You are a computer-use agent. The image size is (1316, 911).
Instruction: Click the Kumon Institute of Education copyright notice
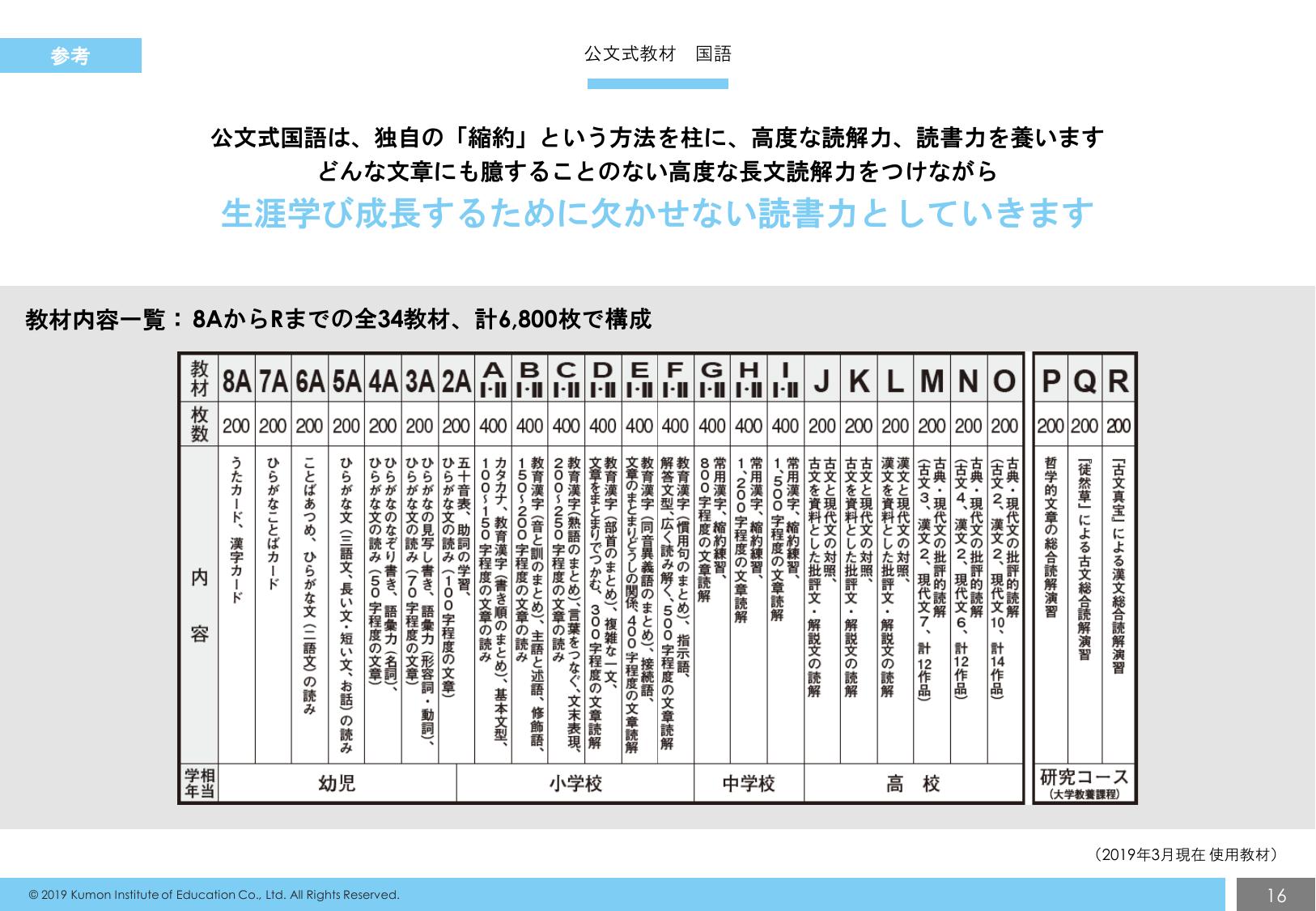pos(214,895)
